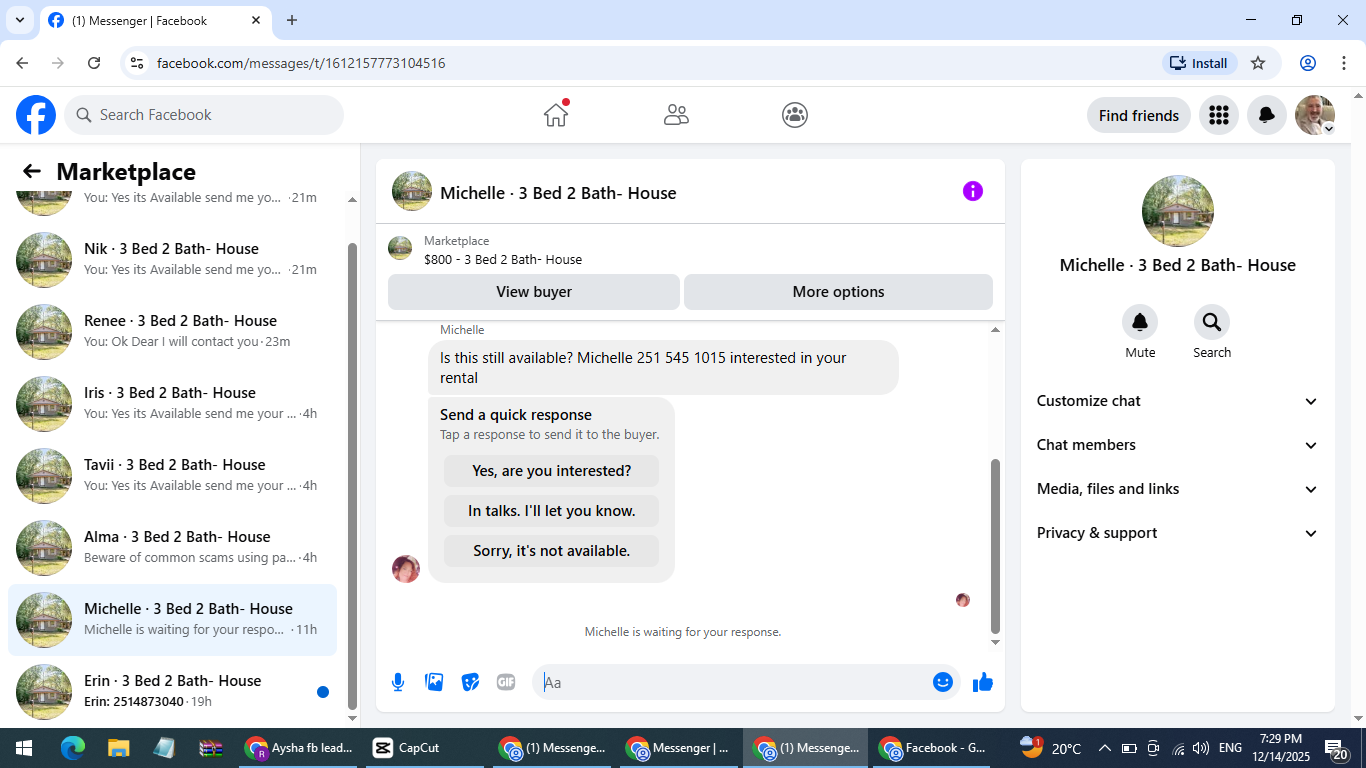Send quick reply 'Yes, are you interested?'
This screenshot has height=768, width=1366.
click(552, 471)
